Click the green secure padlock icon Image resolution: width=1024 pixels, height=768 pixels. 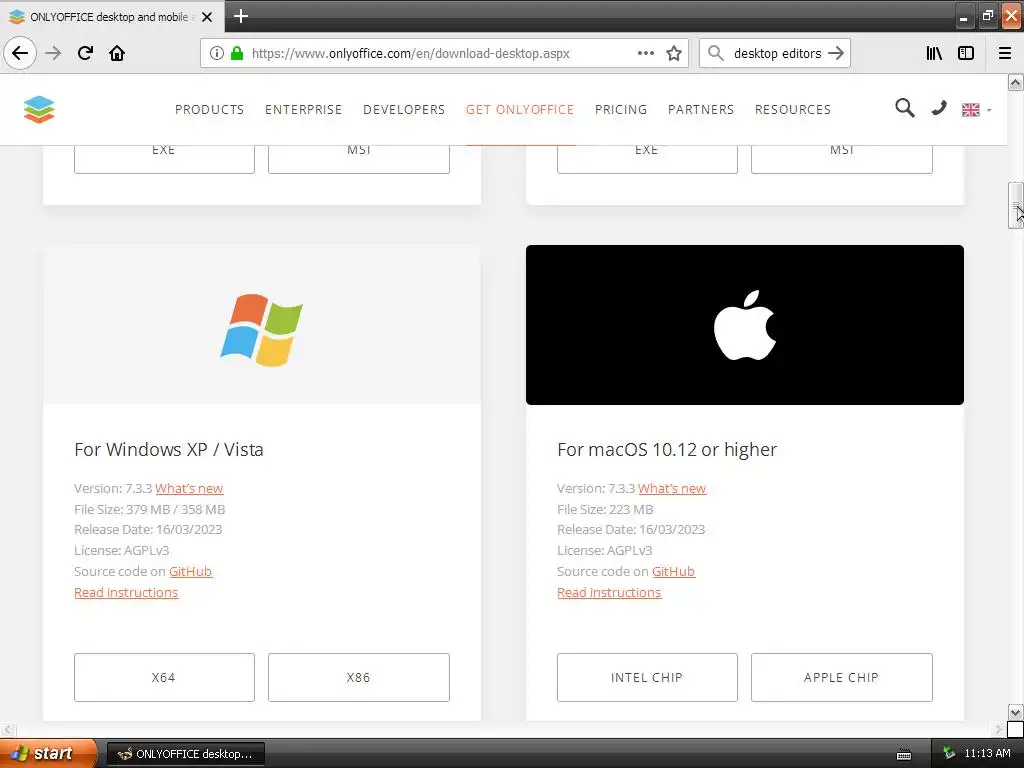pyautogui.click(x=237, y=53)
